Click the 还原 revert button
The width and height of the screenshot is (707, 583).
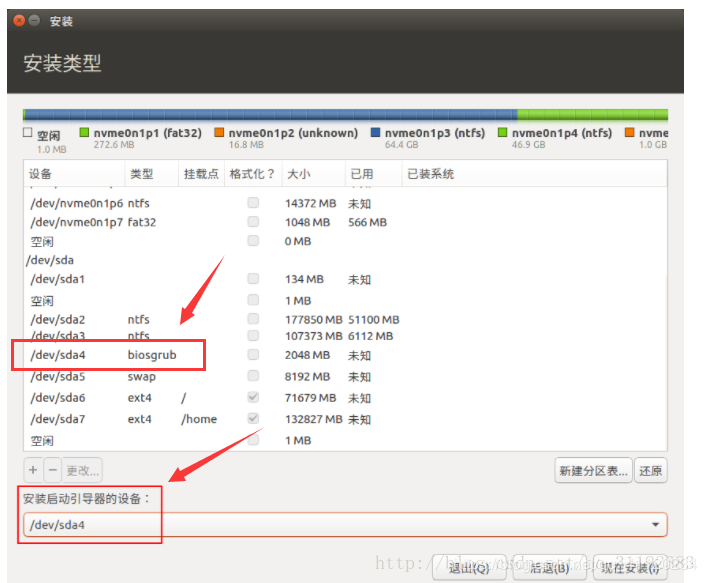pyautogui.click(x=650, y=471)
